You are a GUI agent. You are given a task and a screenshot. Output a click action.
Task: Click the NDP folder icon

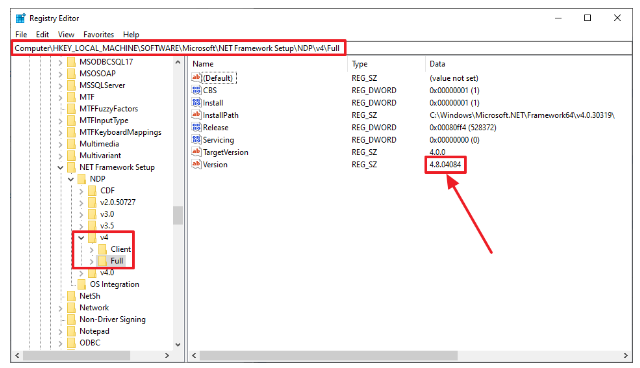[82, 179]
